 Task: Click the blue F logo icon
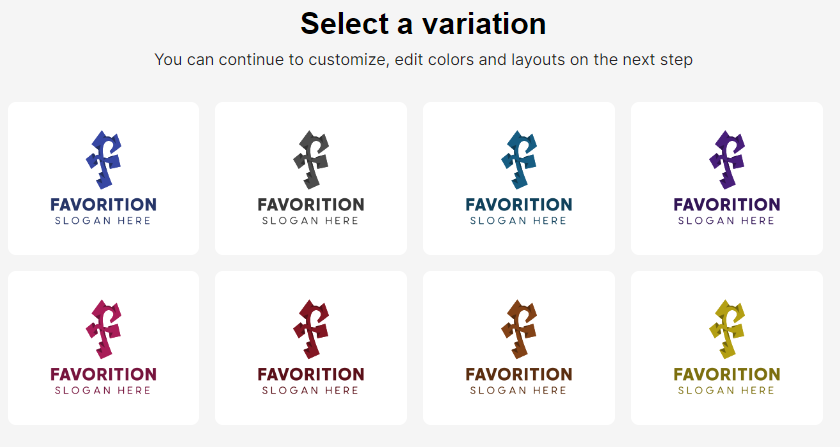(x=103, y=159)
